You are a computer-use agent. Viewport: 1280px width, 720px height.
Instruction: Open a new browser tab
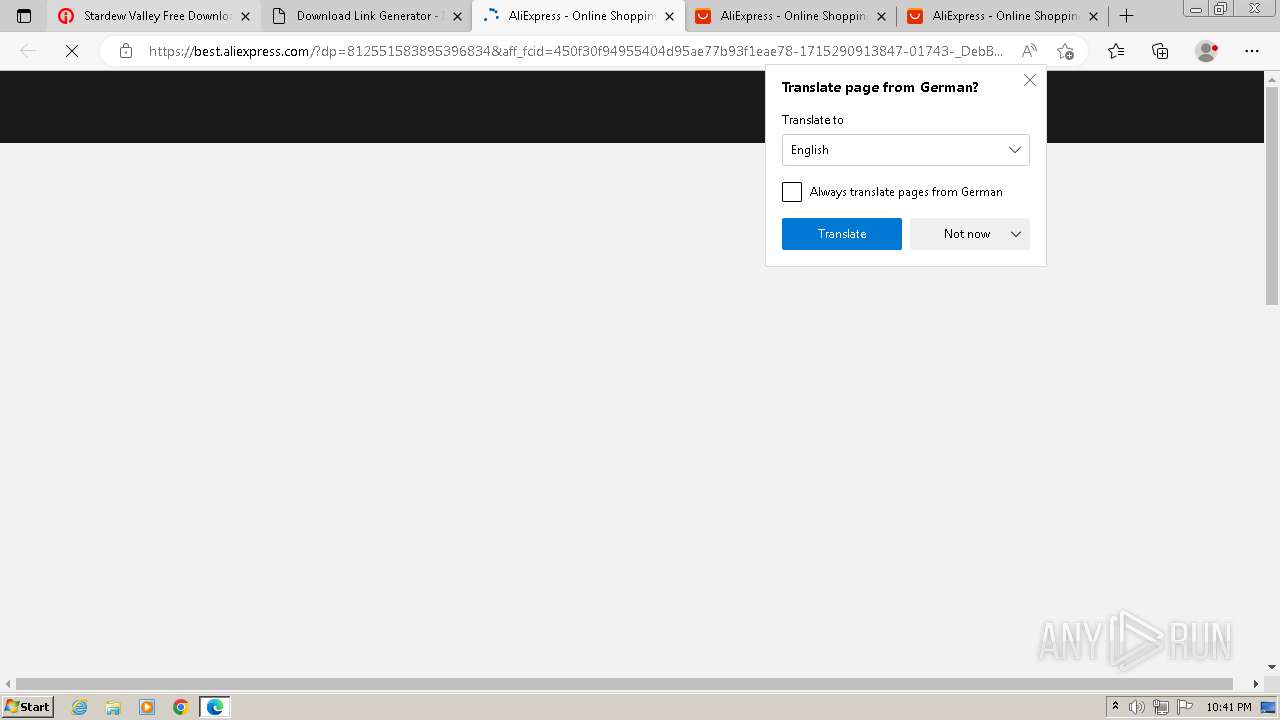pos(1126,16)
